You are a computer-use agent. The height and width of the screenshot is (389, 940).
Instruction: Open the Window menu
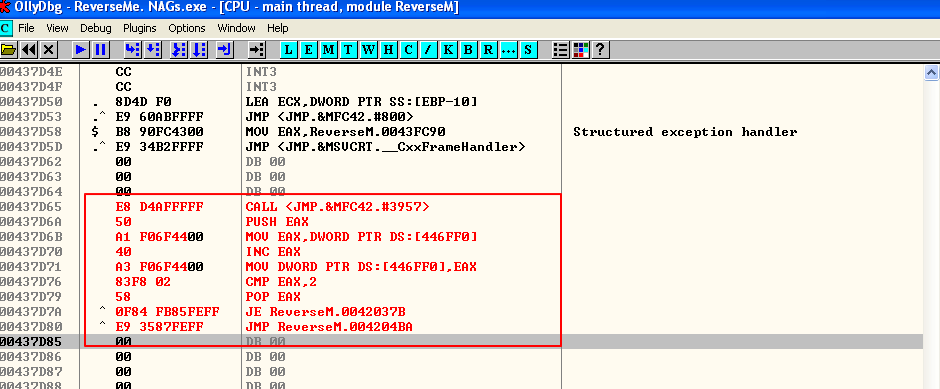[x=236, y=28]
